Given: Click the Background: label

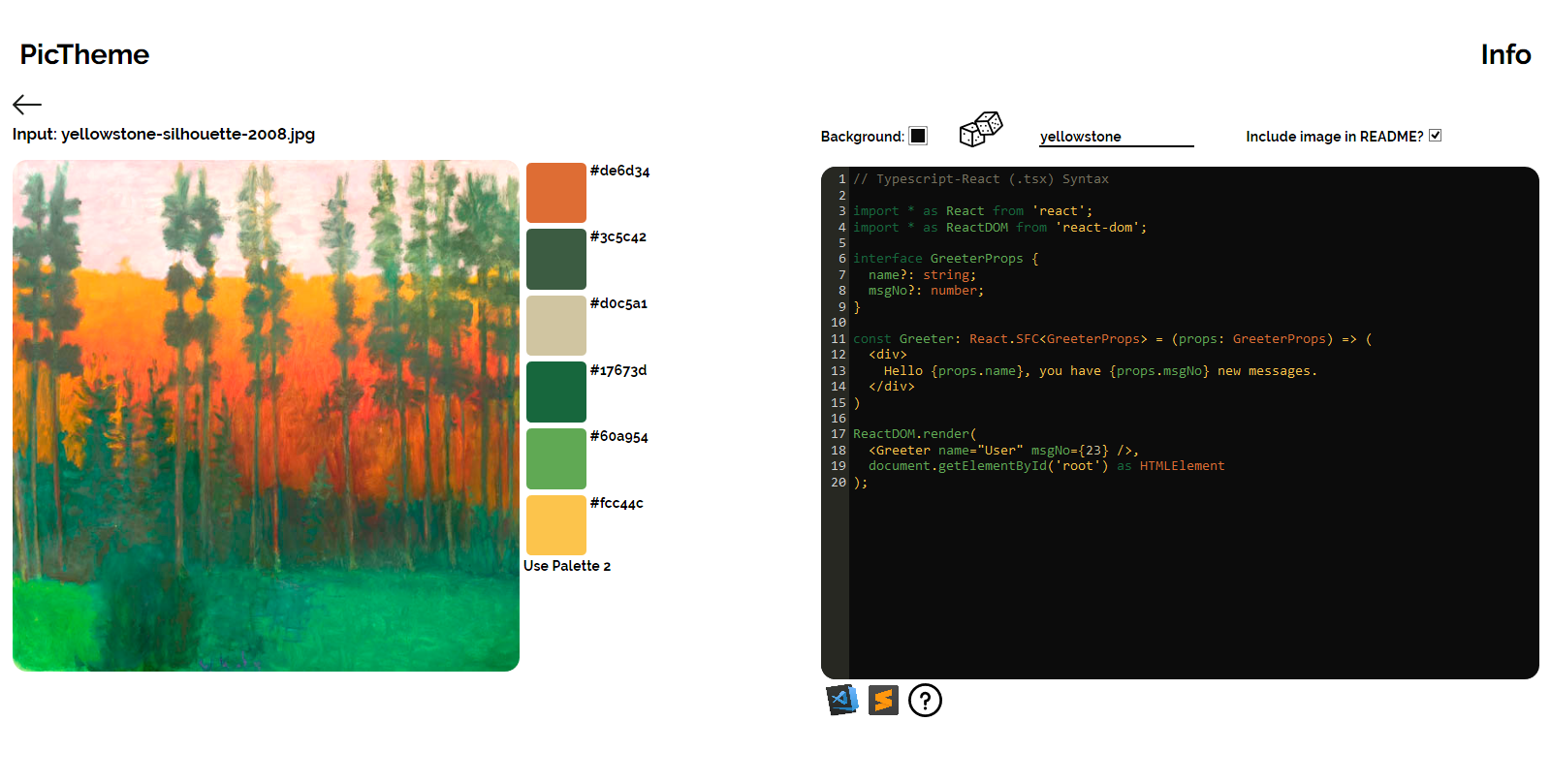Looking at the screenshot, I should [x=862, y=137].
